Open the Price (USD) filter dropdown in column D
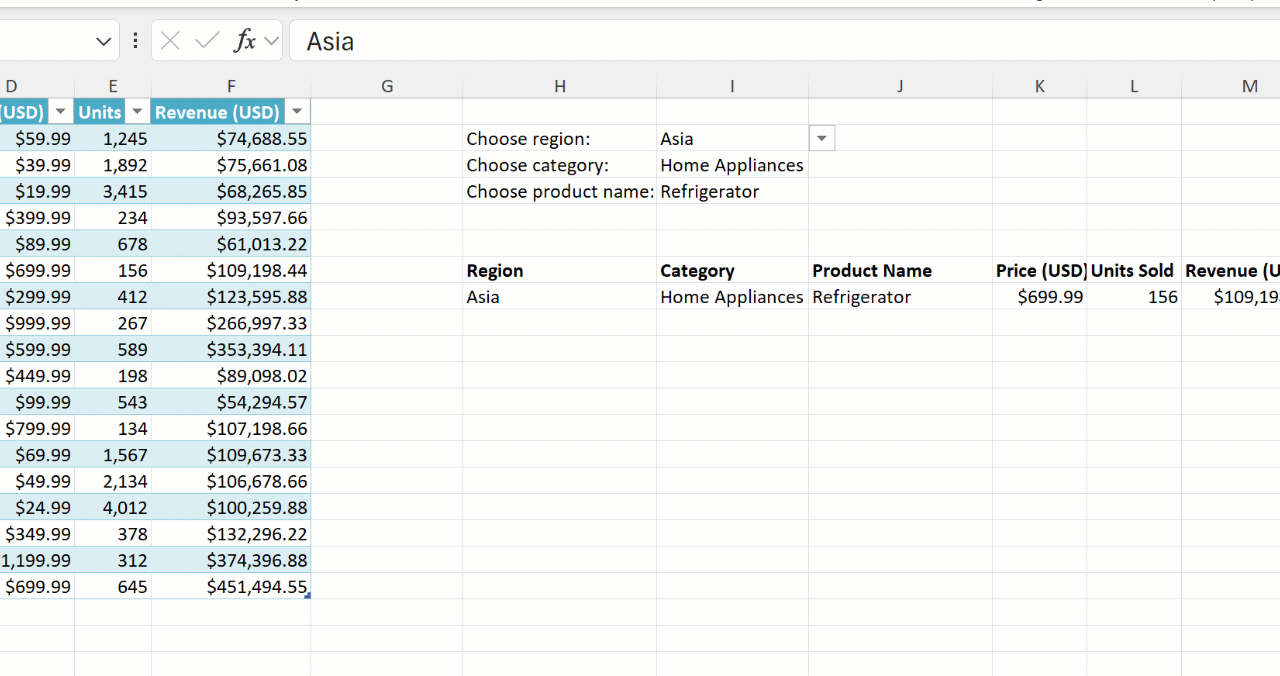The width and height of the screenshot is (1280, 676). (x=60, y=112)
